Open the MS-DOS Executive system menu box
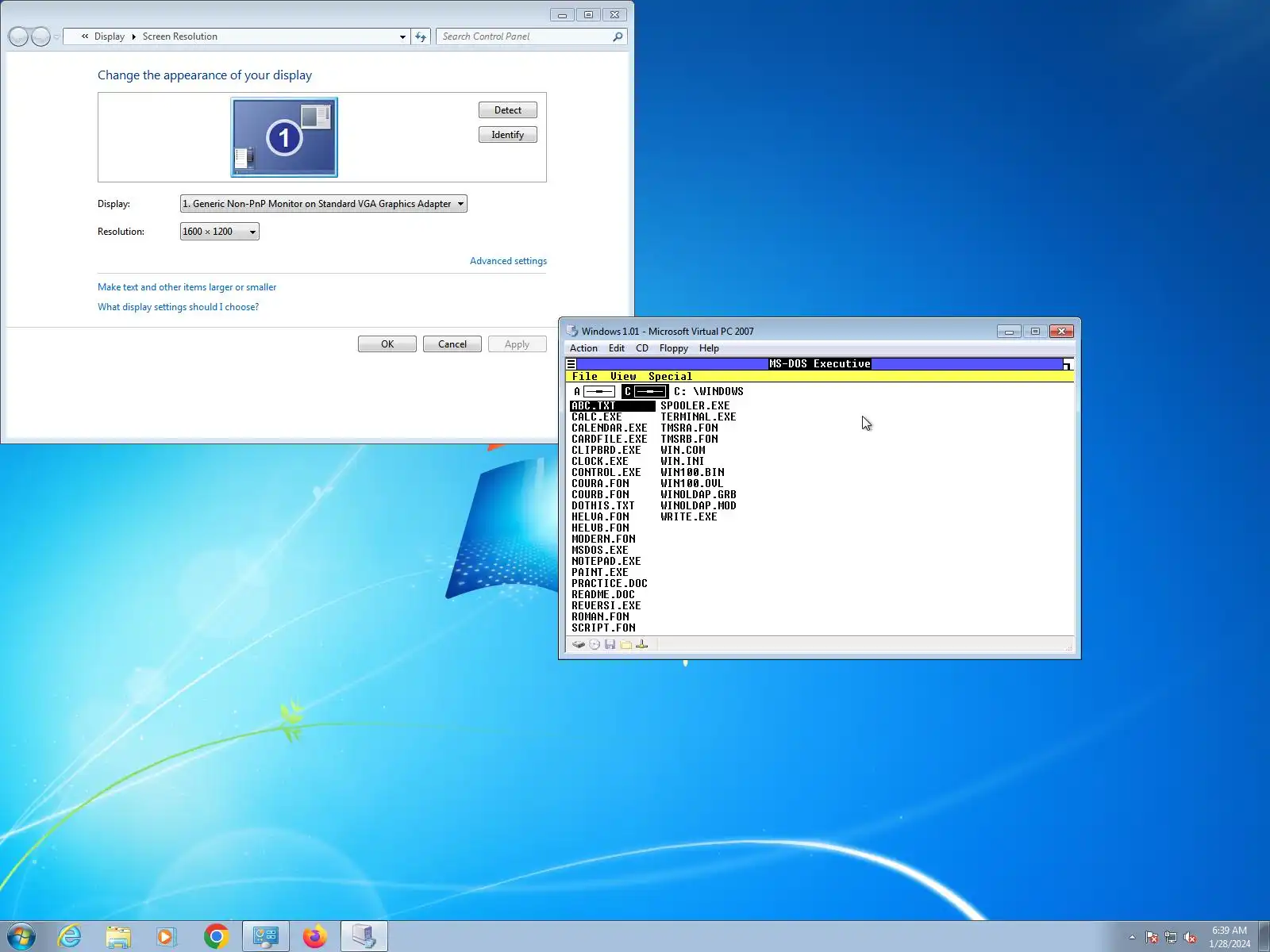This screenshot has height=952, width=1270. (571, 364)
